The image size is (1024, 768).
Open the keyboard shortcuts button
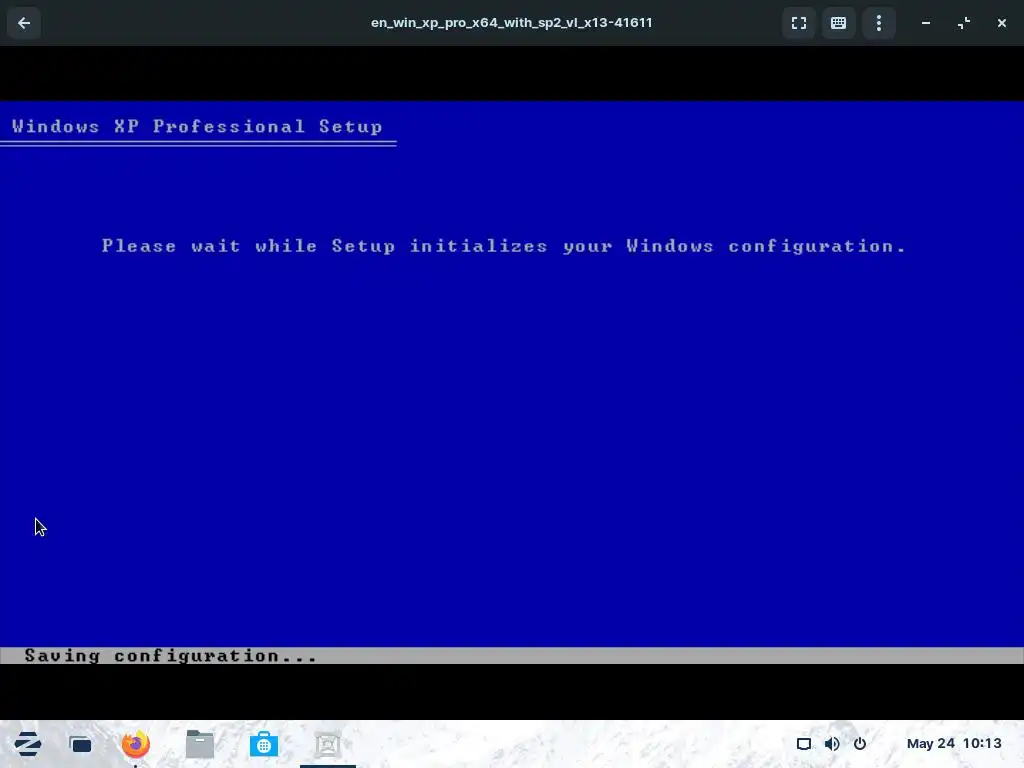(839, 23)
